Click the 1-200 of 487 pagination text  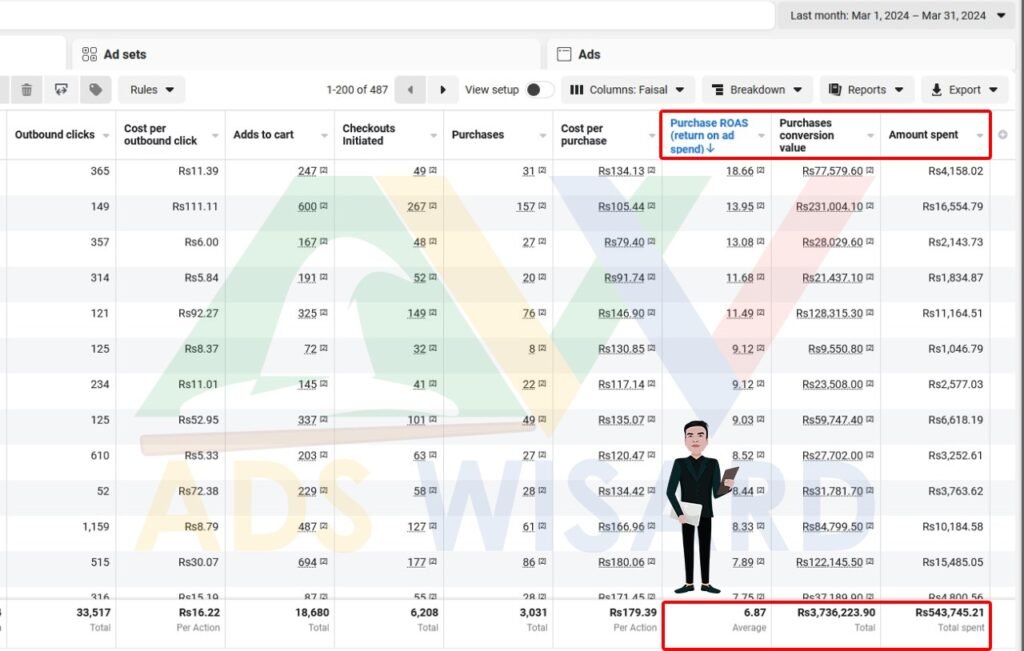click(x=357, y=89)
